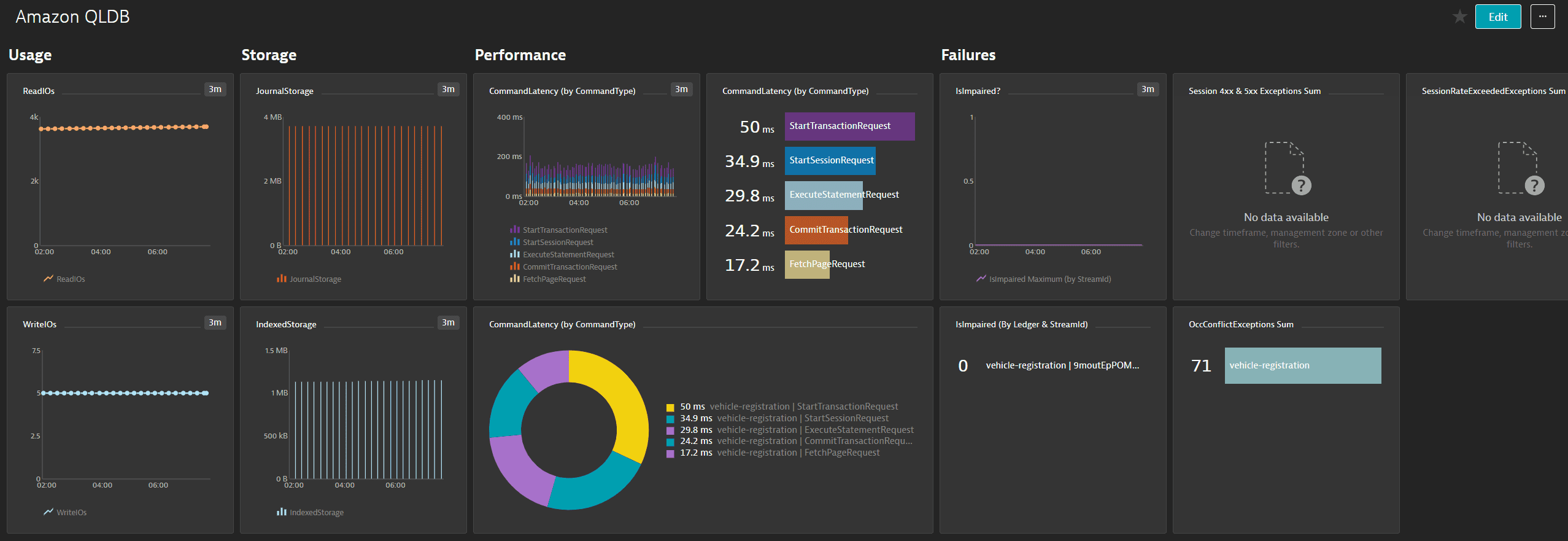Screen dimensions: 1568x541
Task: Click the Storage section heading
Action: [269, 55]
